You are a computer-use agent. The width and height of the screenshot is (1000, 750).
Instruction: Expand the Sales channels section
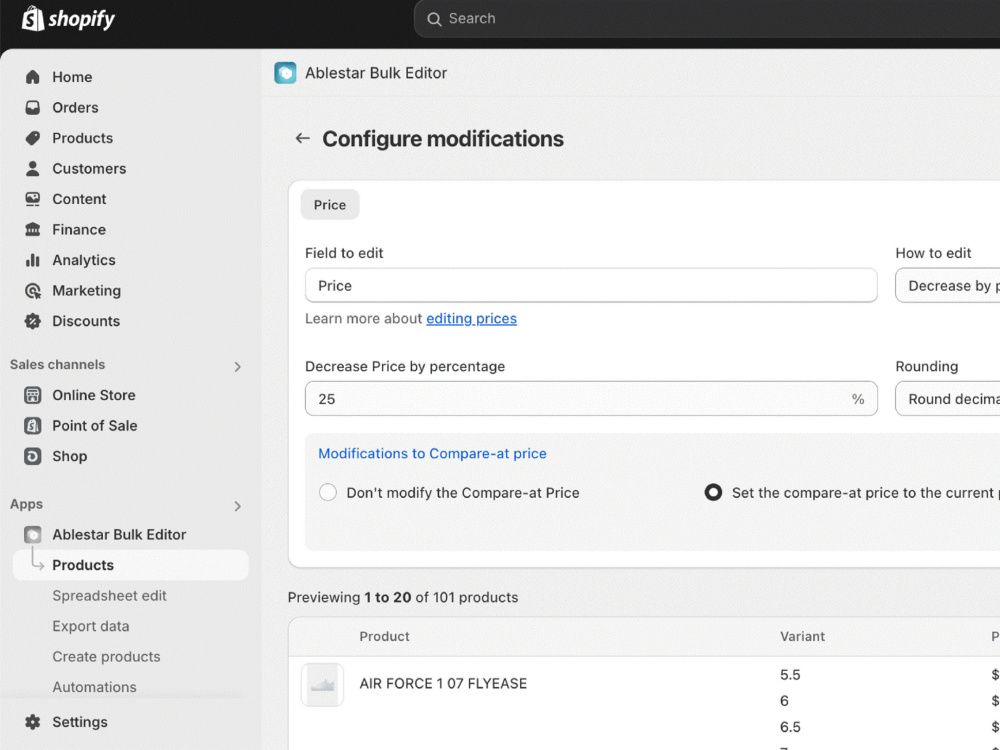(x=237, y=367)
